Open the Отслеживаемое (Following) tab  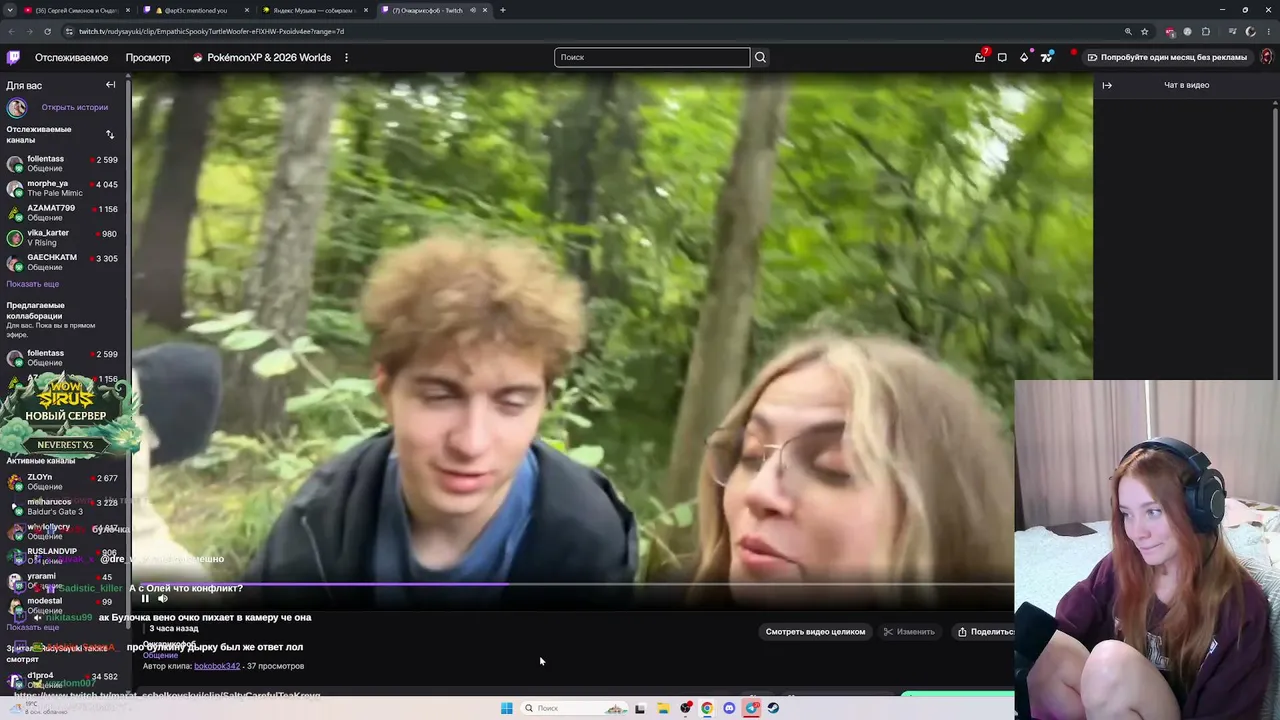tap(71, 58)
